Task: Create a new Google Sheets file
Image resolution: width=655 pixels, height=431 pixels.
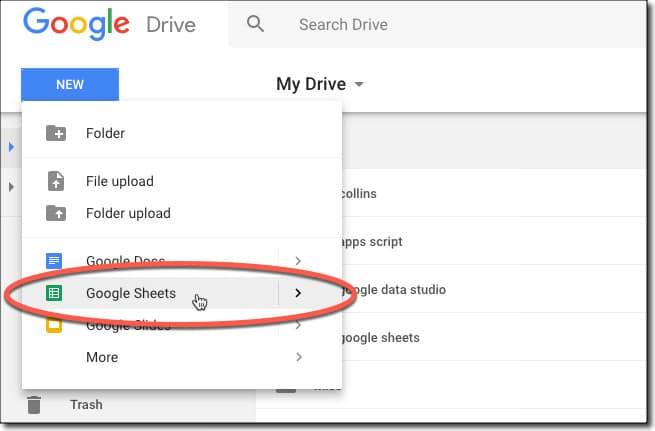Action: (x=131, y=293)
